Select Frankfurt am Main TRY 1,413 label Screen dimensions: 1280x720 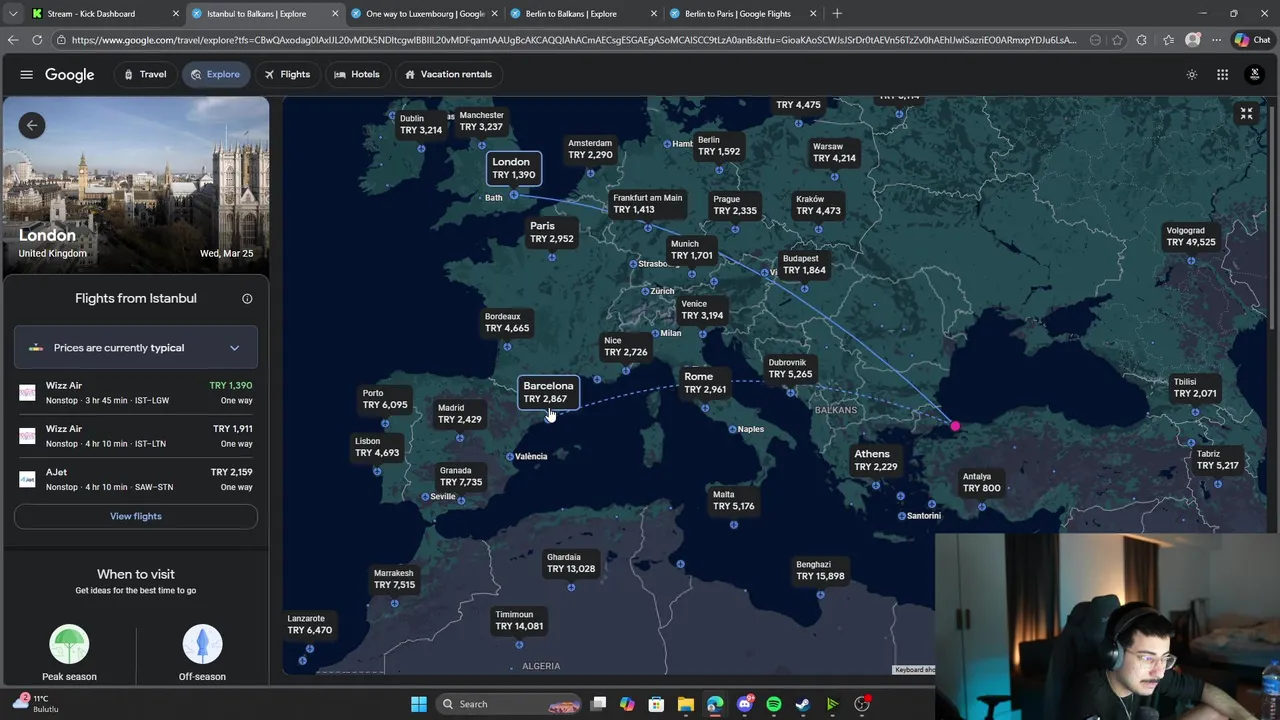tap(646, 203)
